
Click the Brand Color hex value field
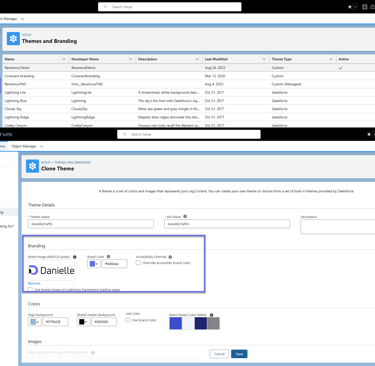[x=114, y=264]
